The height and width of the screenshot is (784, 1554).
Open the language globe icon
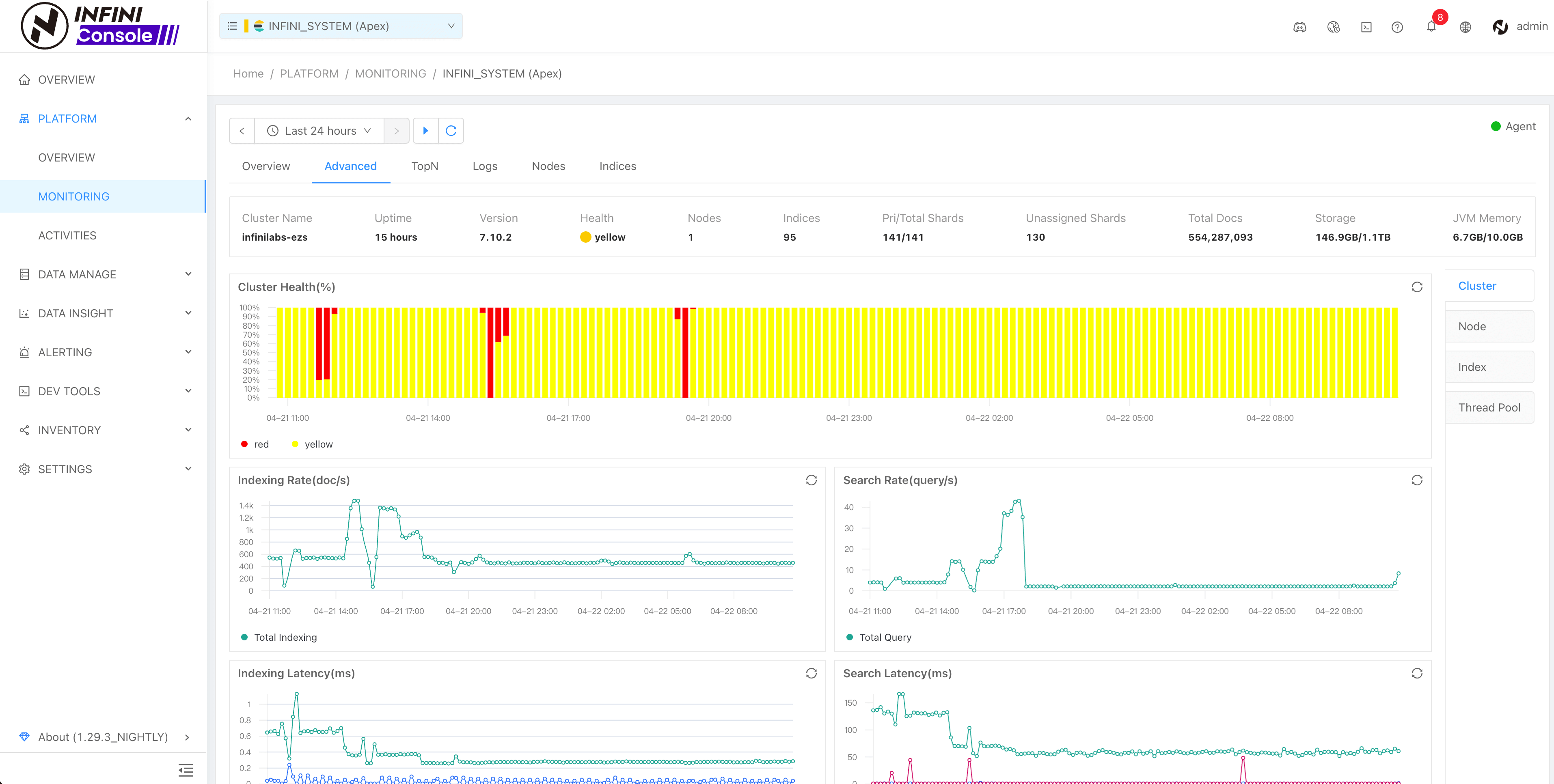[1466, 27]
